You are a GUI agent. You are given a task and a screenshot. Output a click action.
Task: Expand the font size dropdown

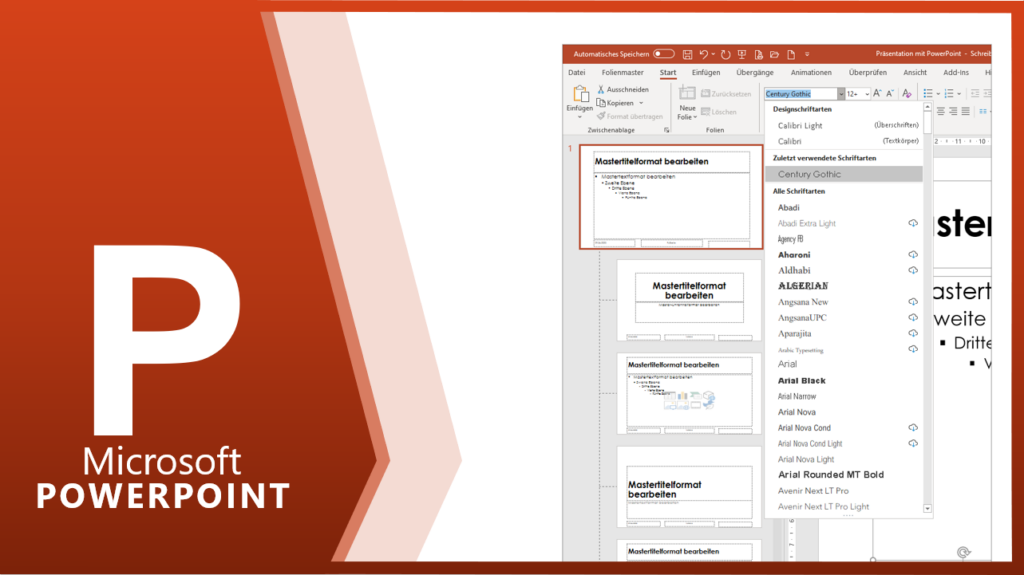(x=865, y=93)
